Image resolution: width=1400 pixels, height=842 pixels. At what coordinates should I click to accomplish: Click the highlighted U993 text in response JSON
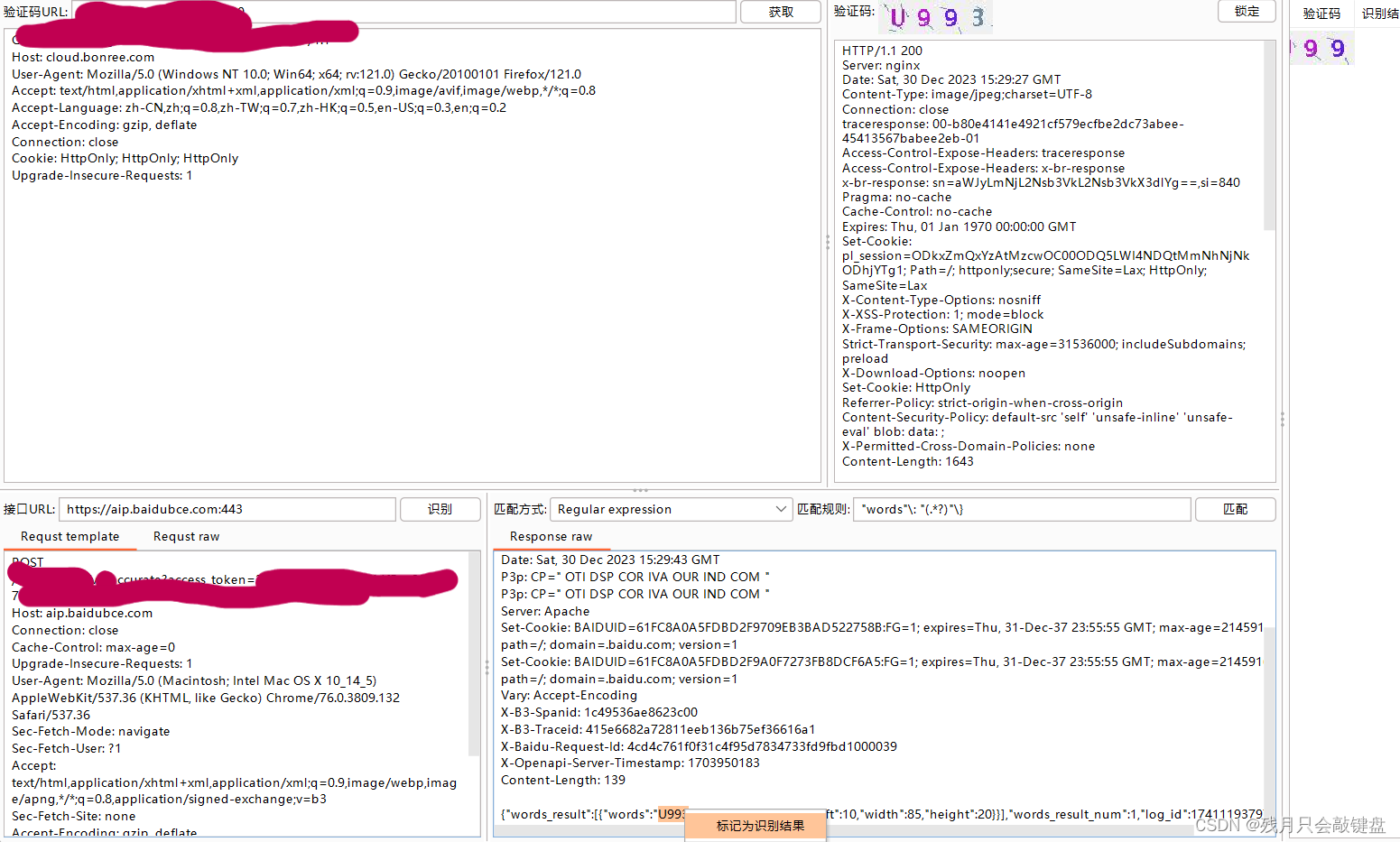coord(672,814)
